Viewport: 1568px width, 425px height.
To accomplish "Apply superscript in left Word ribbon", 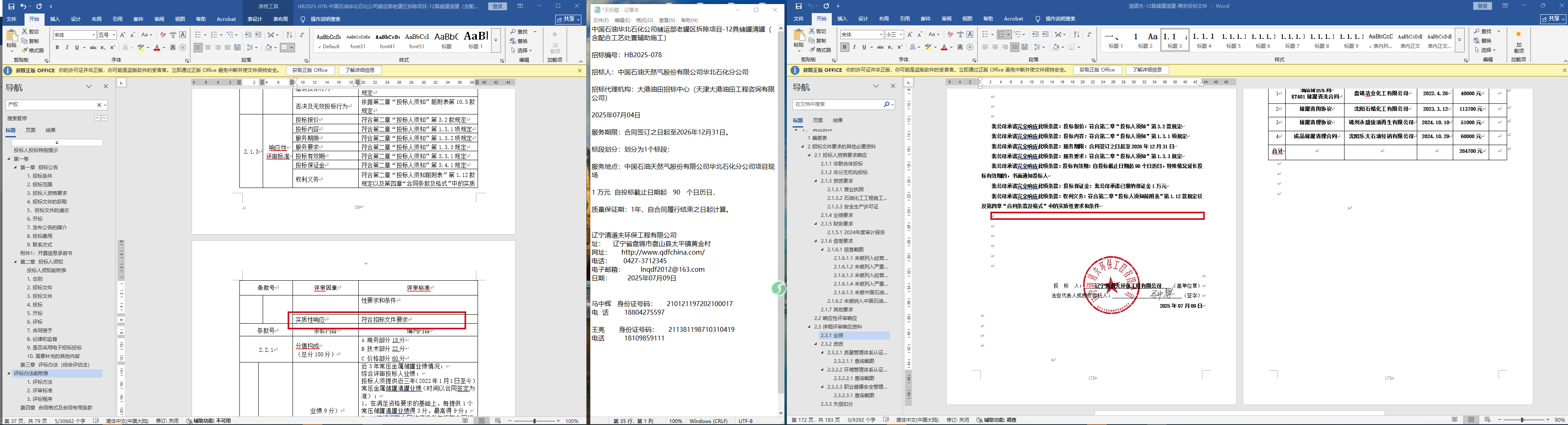I will (113, 47).
